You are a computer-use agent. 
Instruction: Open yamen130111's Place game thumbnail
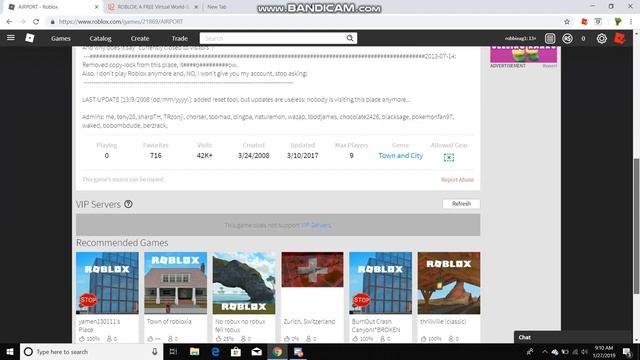tap(107, 283)
